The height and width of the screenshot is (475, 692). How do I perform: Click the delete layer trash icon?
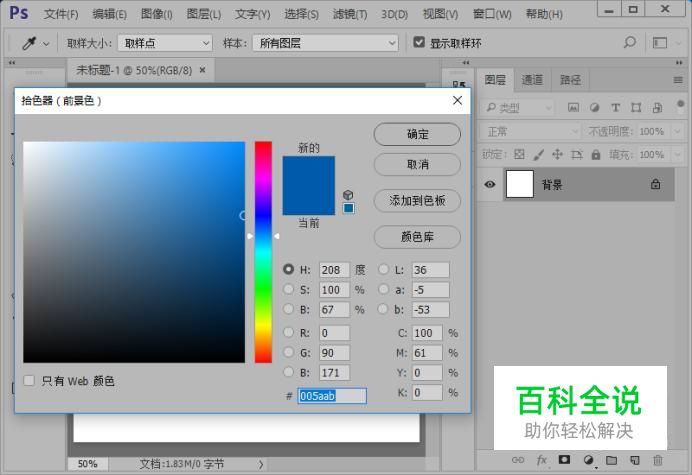click(x=658, y=460)
